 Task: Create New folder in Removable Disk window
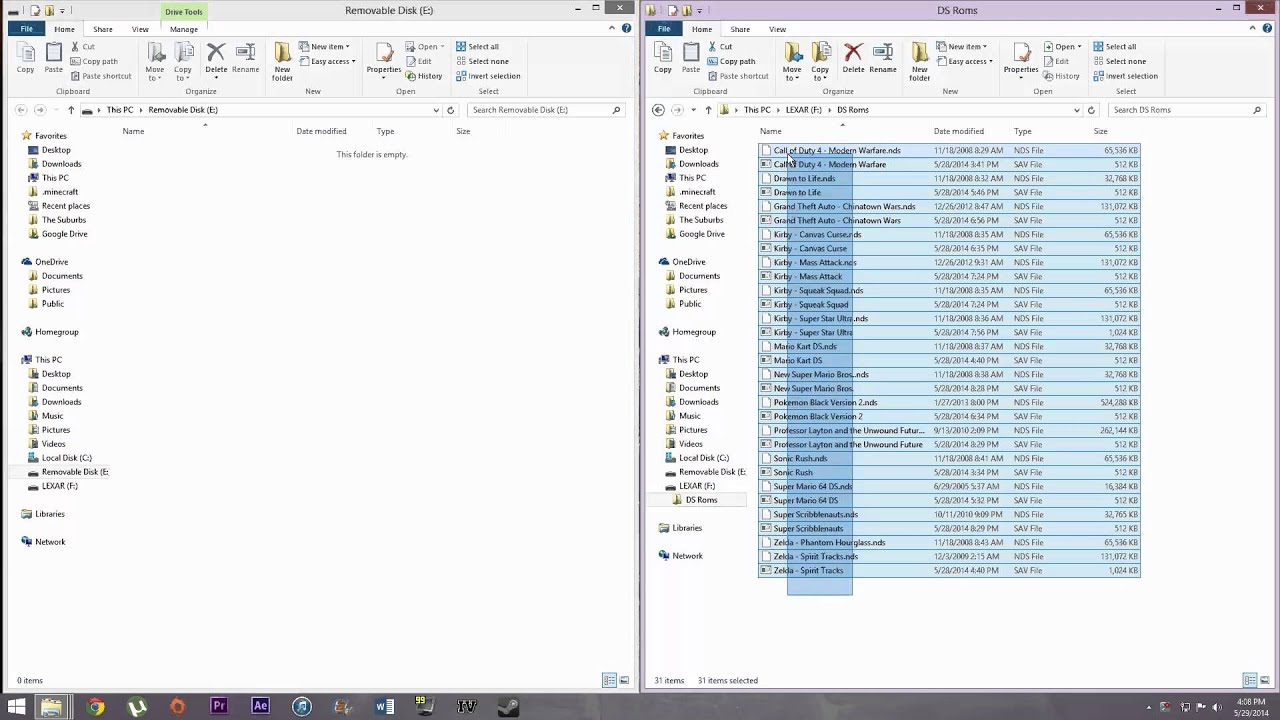click(282, 62)
